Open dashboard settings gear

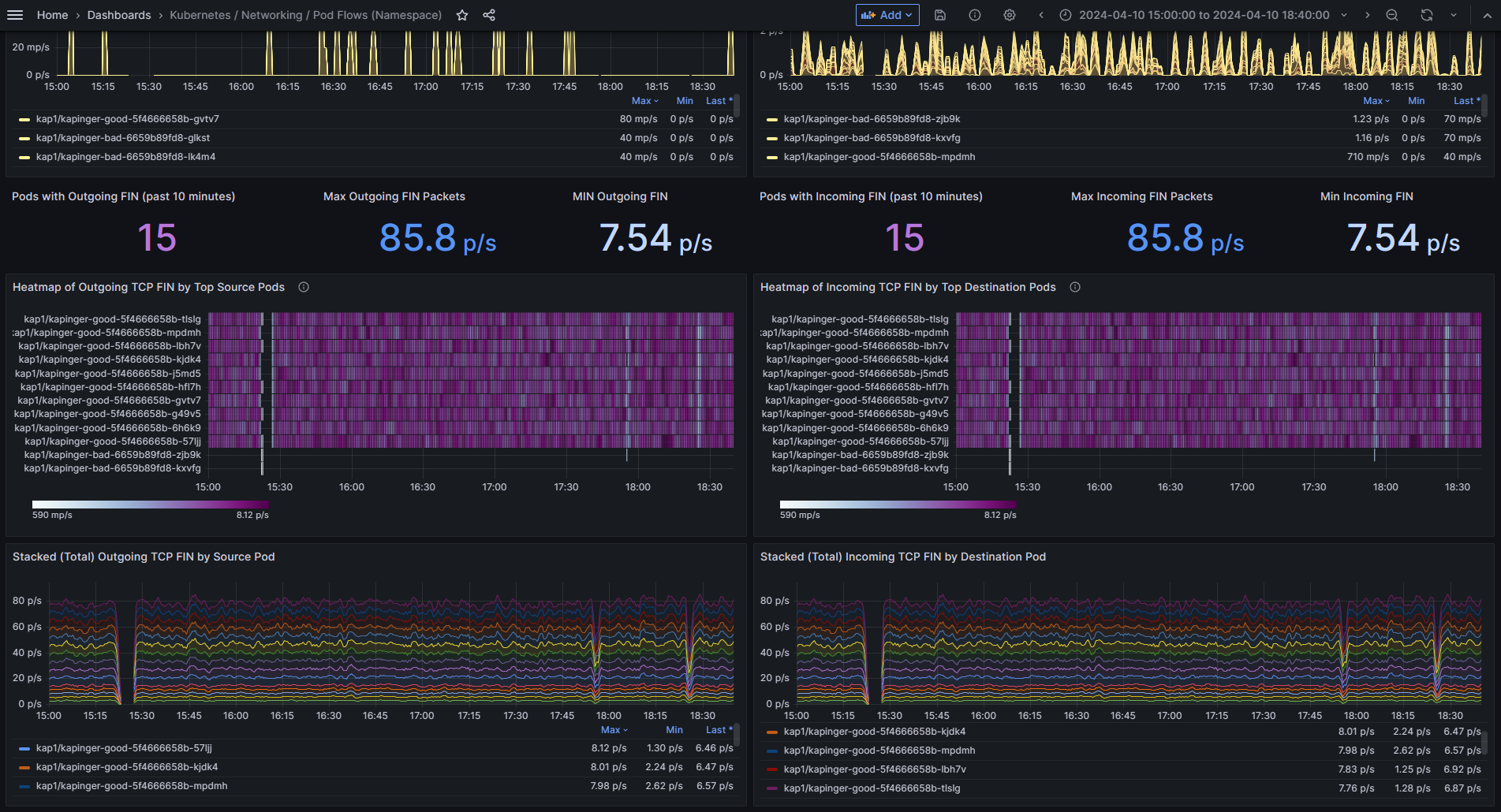click(1009, 15)
